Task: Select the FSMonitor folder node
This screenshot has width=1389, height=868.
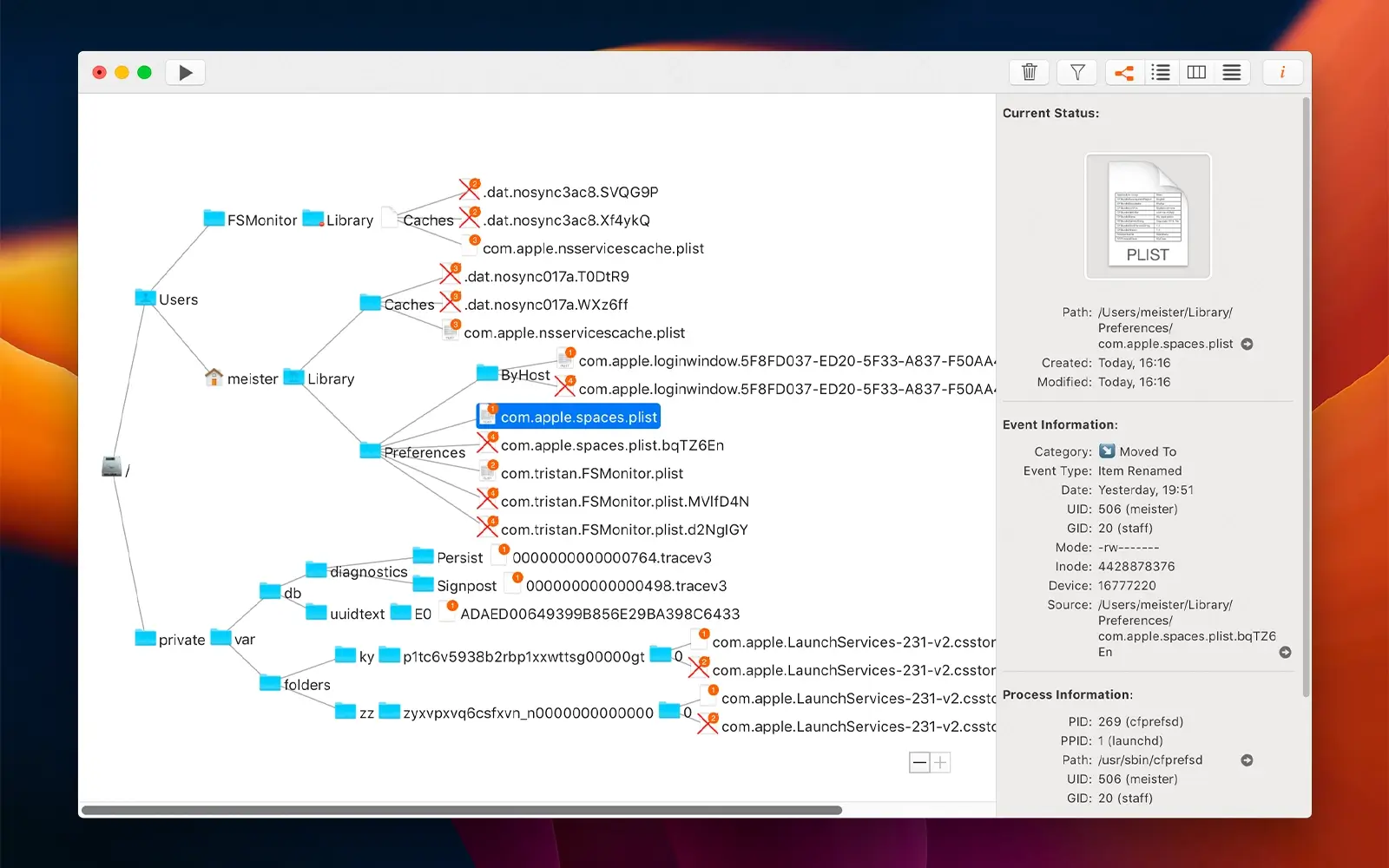Action: 251,220
